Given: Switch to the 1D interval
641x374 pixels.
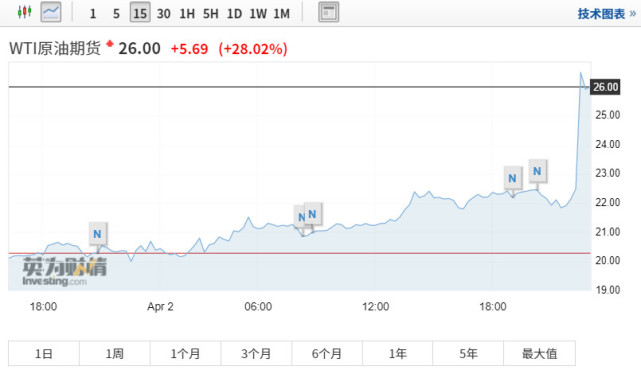Looking at the screenshot, I should (234, 13).
